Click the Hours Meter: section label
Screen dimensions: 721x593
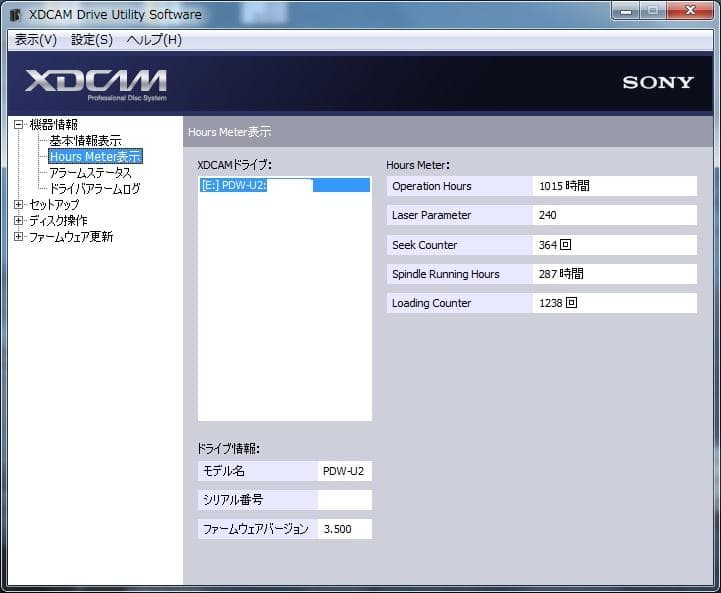click(x=418, y=165)
